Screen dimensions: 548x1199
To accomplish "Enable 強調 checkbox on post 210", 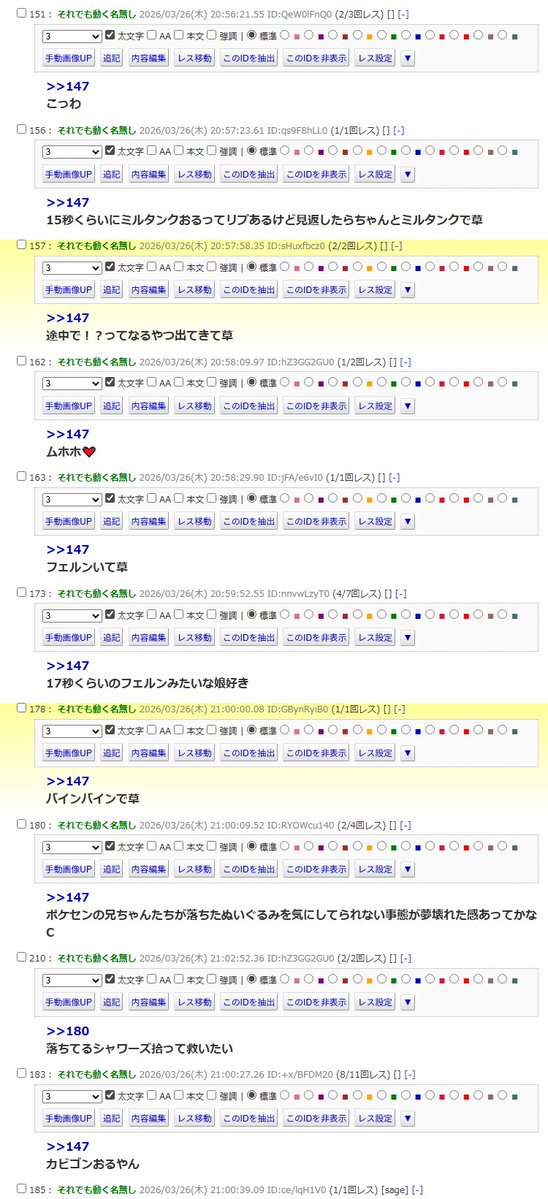I will click(x=212, y=980).
